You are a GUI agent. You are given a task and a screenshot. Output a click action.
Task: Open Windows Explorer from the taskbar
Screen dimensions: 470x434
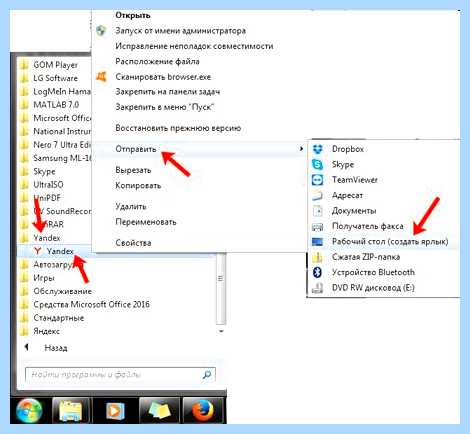(70, 411)
